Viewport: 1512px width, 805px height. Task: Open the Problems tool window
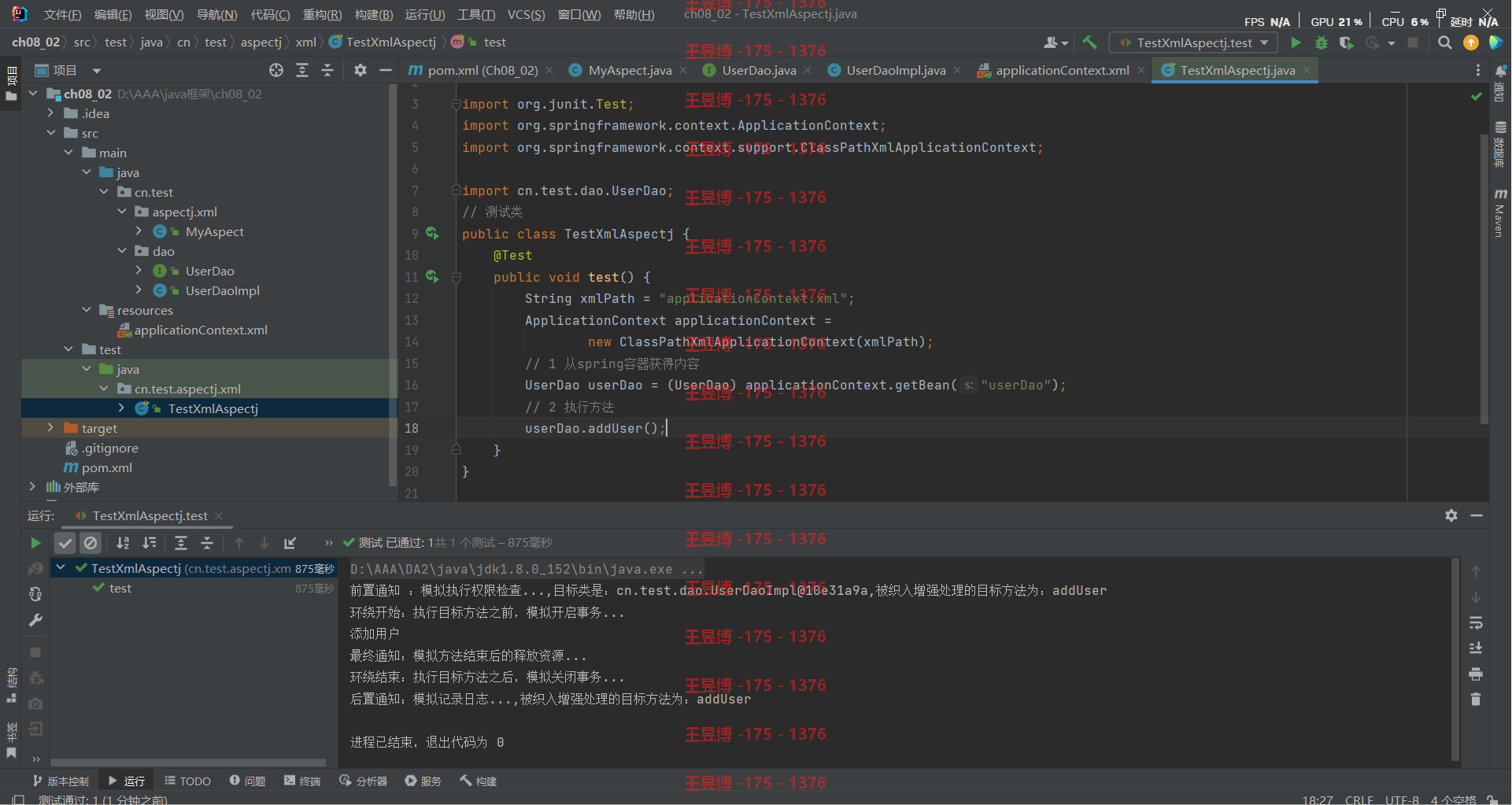248,781
